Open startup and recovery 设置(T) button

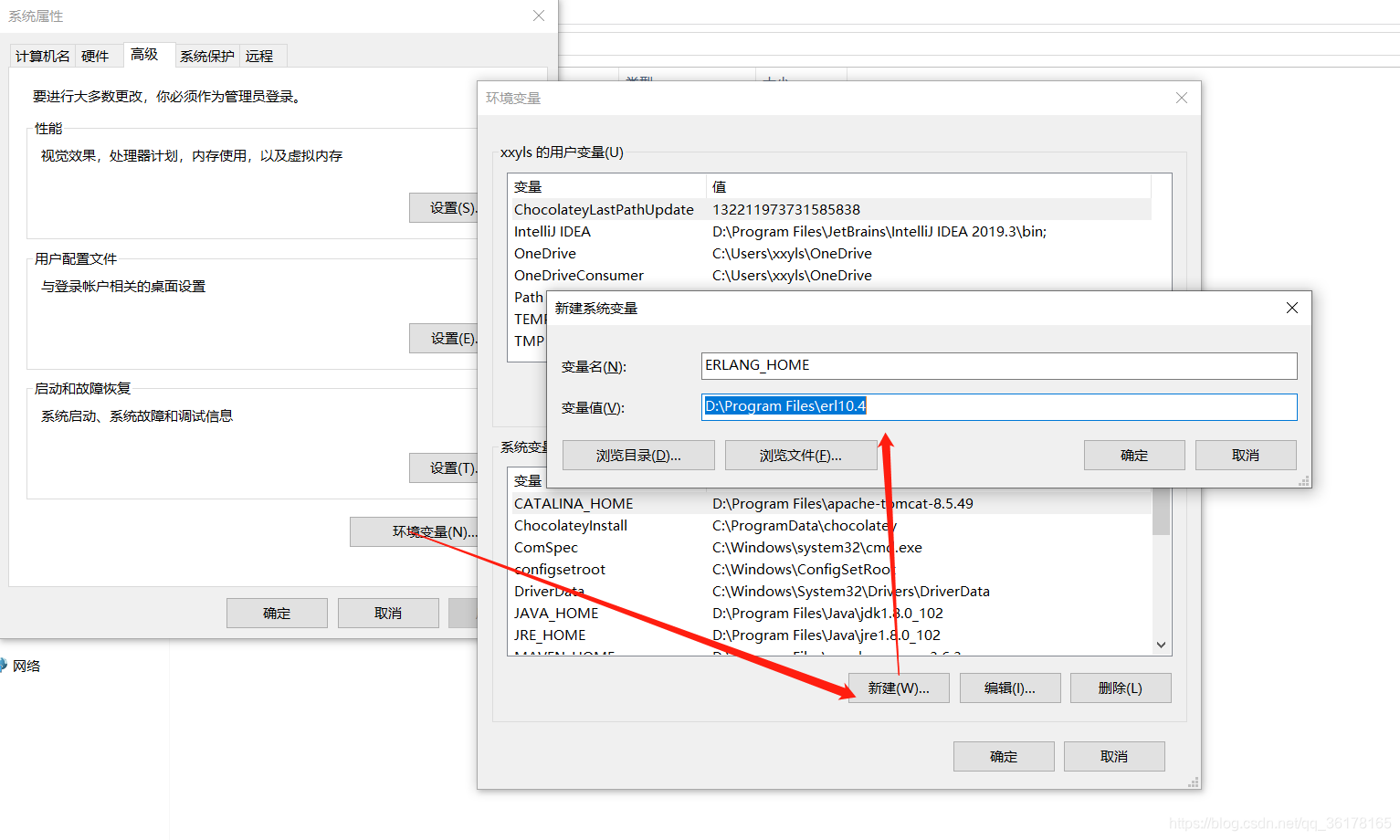pyautogui.click(x=444, y=468)
